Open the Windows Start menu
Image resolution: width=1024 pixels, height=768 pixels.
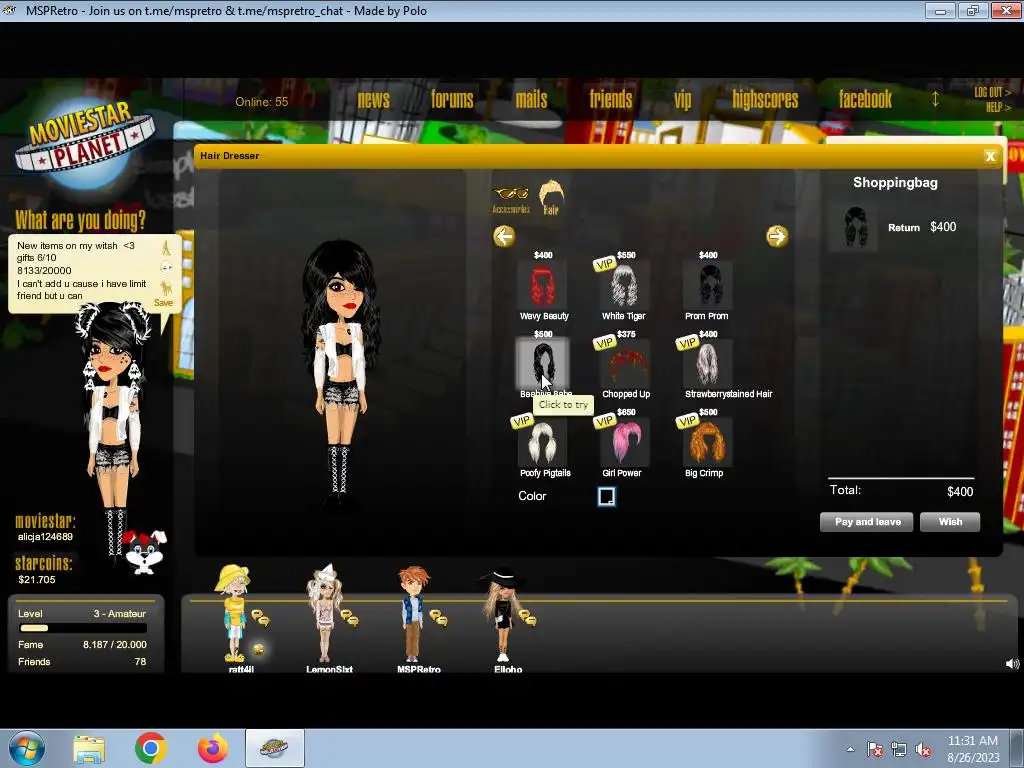click(27, 748)
